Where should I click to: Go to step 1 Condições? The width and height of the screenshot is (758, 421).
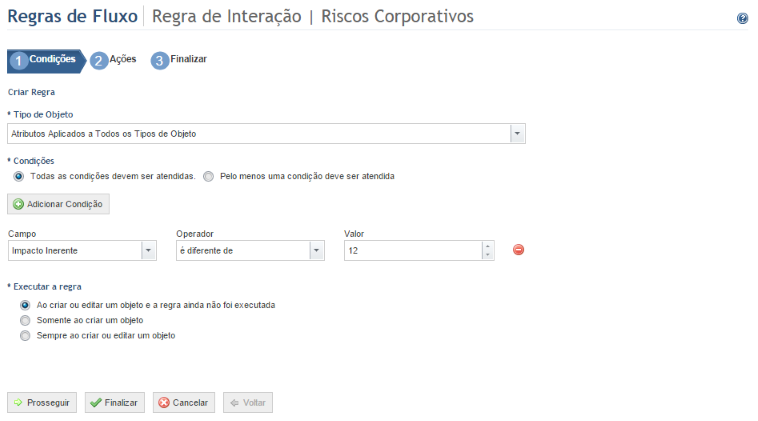point(46,61)
